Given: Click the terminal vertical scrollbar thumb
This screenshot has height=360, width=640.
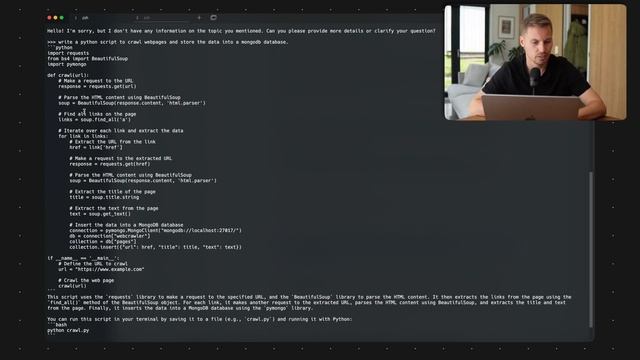Looking at the screenshot, I should click(x=591, y=249).
